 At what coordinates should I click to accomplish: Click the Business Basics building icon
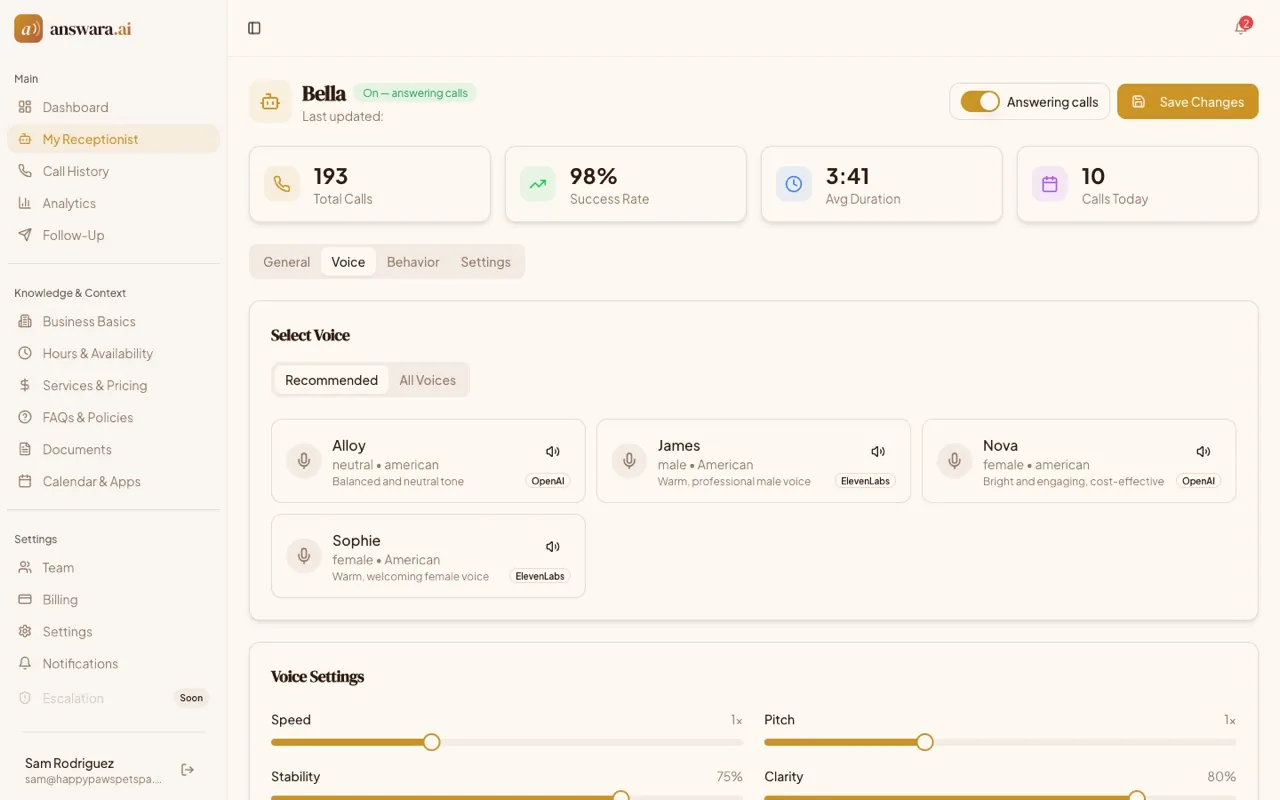[x=25, y=321]
